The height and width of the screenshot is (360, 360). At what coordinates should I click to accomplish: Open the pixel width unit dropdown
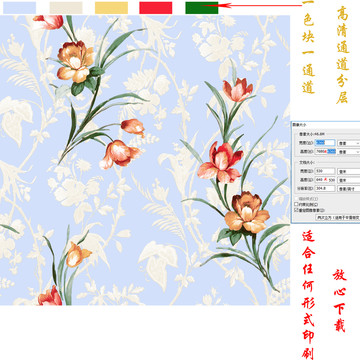click(x=349, y=143)
